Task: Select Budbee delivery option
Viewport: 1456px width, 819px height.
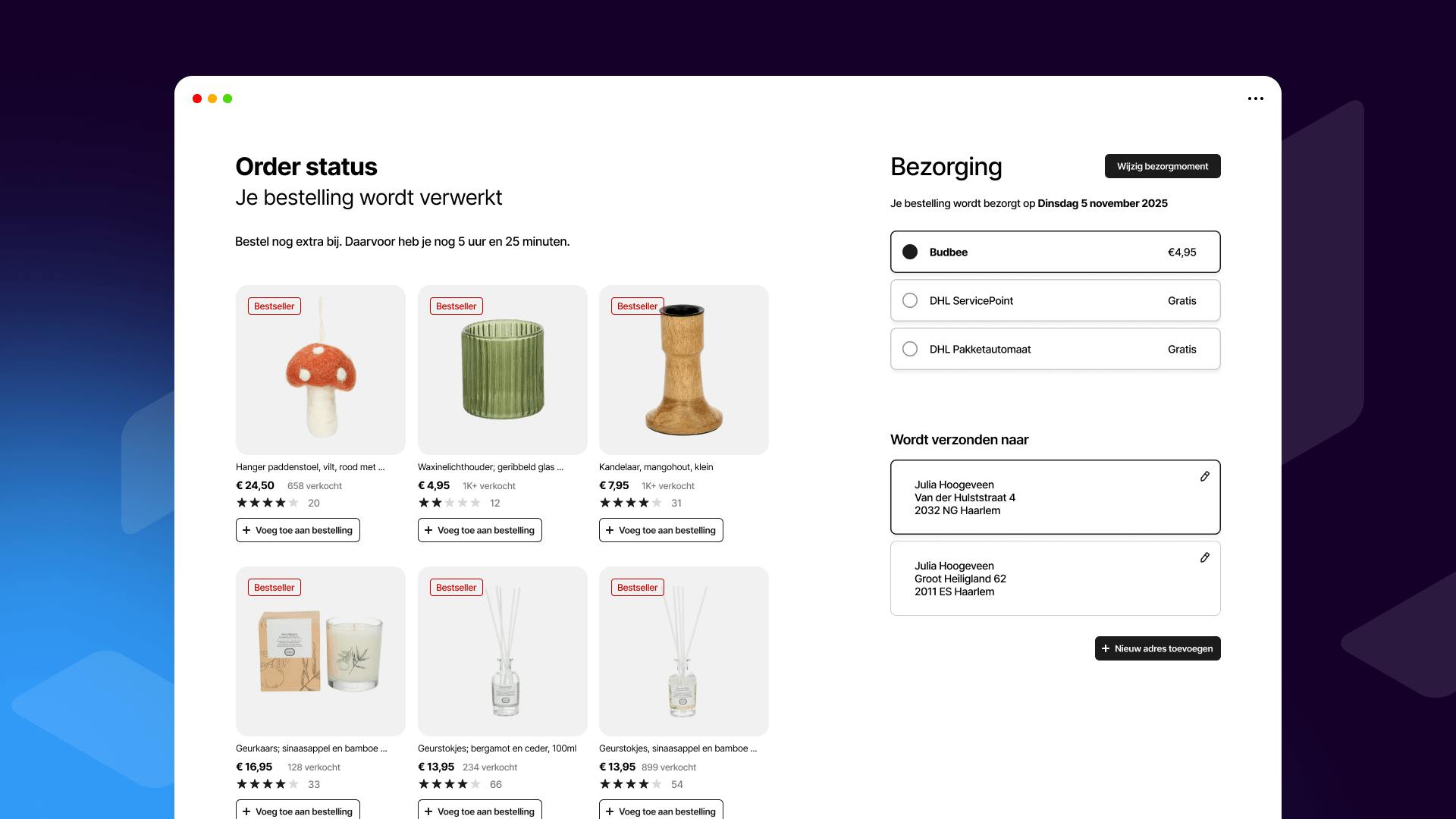Action: click(x=910, y=252)
